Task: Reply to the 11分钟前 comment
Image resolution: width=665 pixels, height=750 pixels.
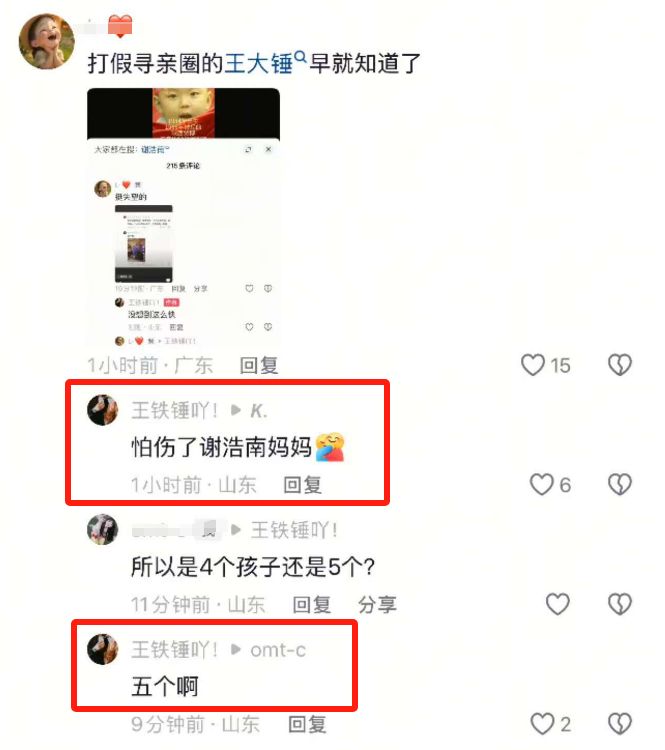Action: click(x=311, y=605)
